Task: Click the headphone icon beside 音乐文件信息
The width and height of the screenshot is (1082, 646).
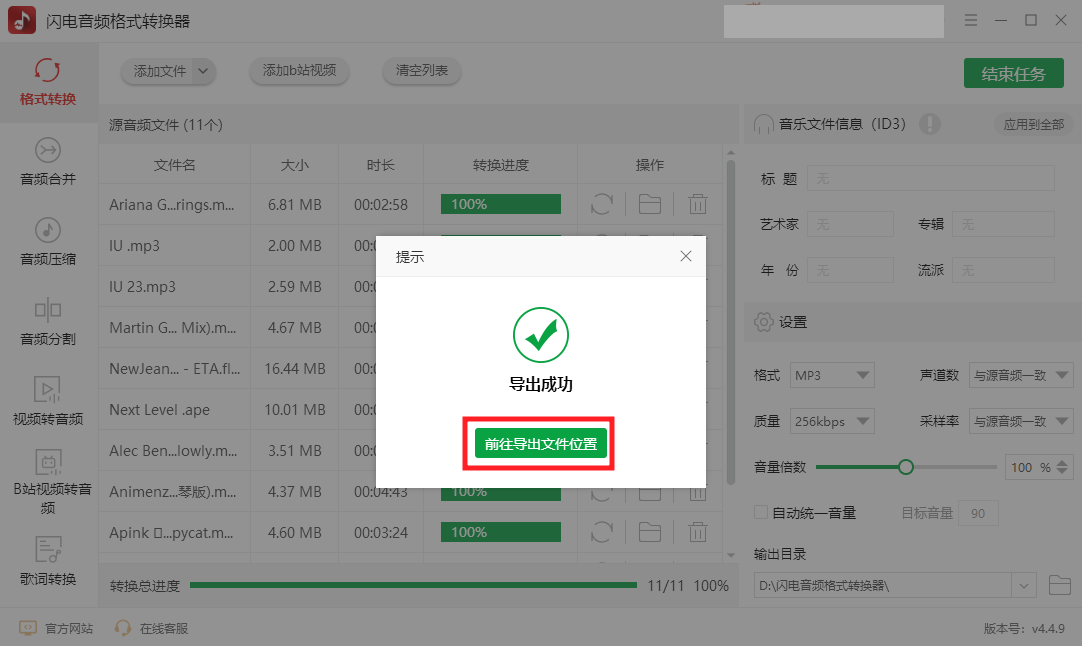Action: 763,124
